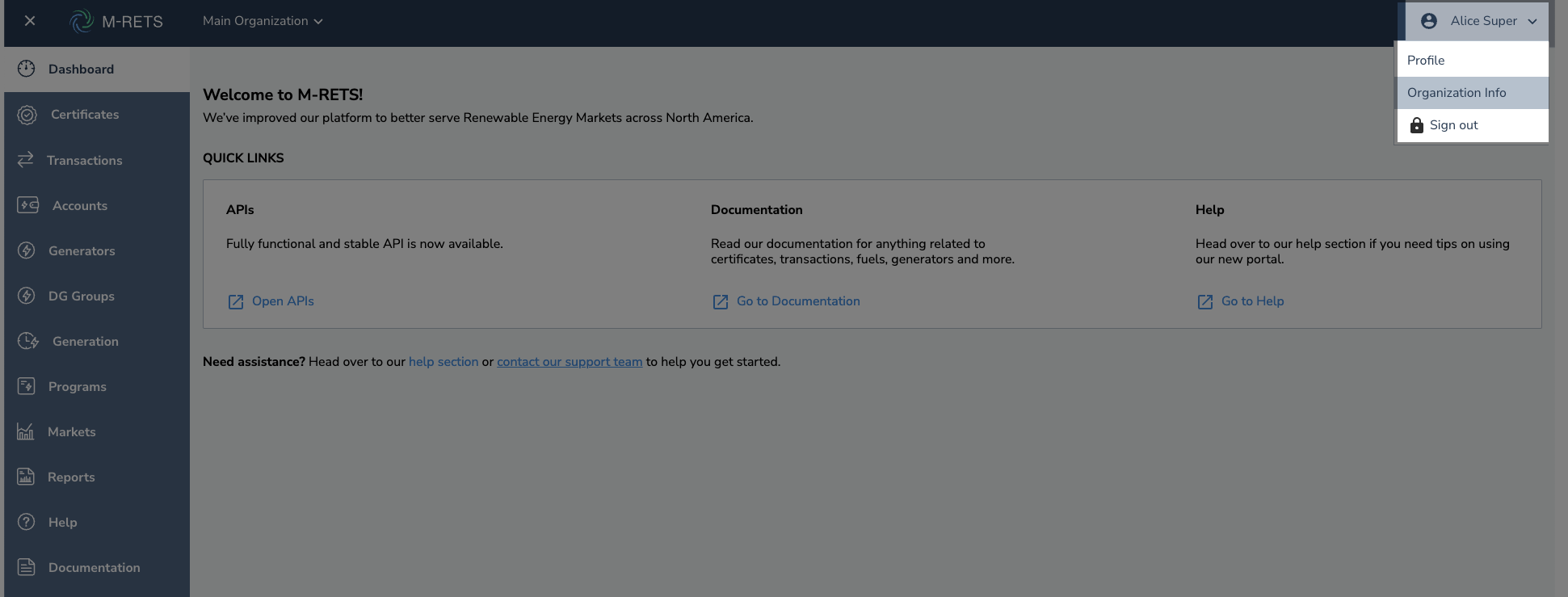The height and width of the screenshot is (597, 1568).
Task: Click the Help card title
Action: pos(1210,210)
